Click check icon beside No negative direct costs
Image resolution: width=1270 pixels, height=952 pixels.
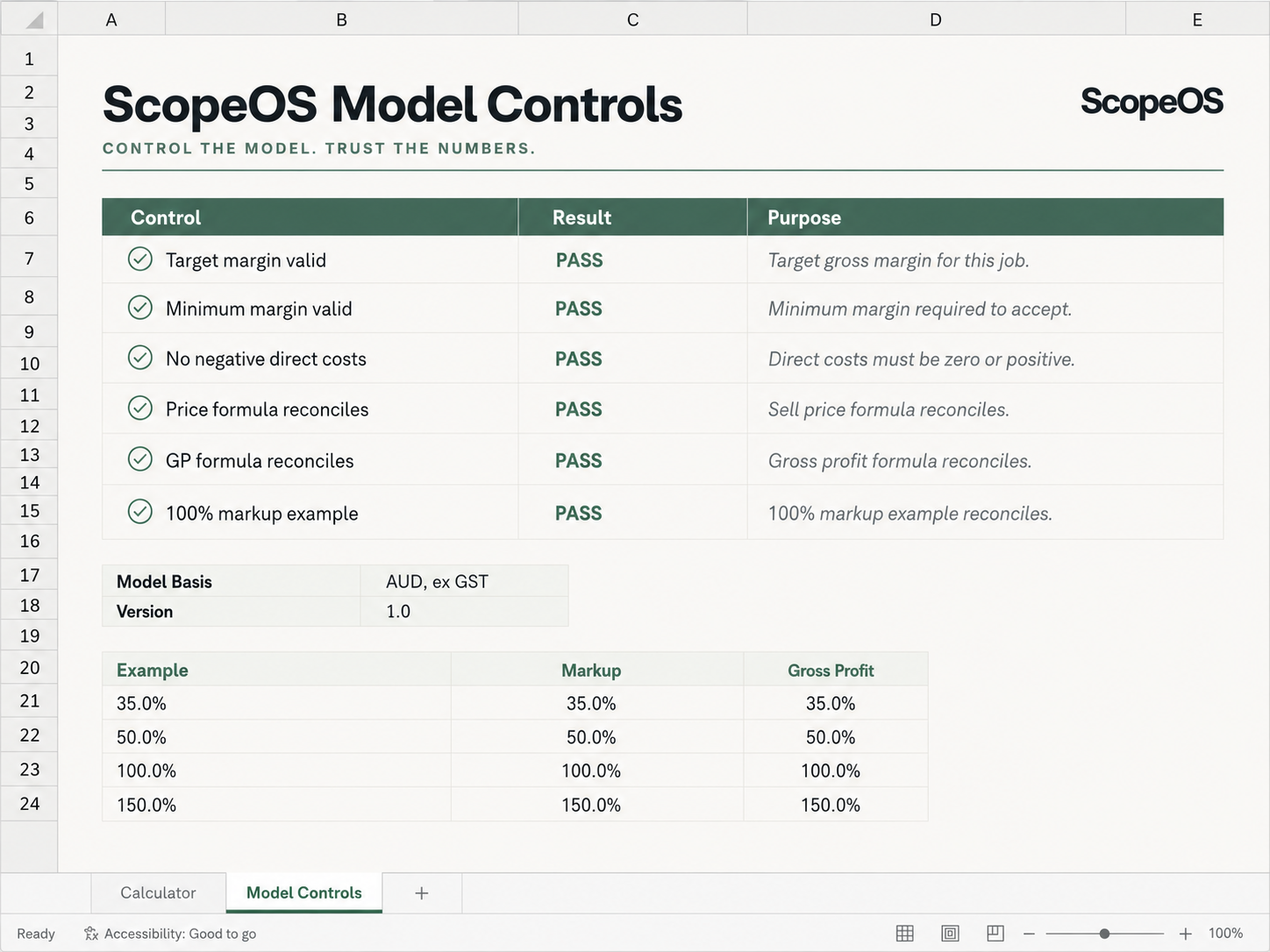click(x=140, y=358)
